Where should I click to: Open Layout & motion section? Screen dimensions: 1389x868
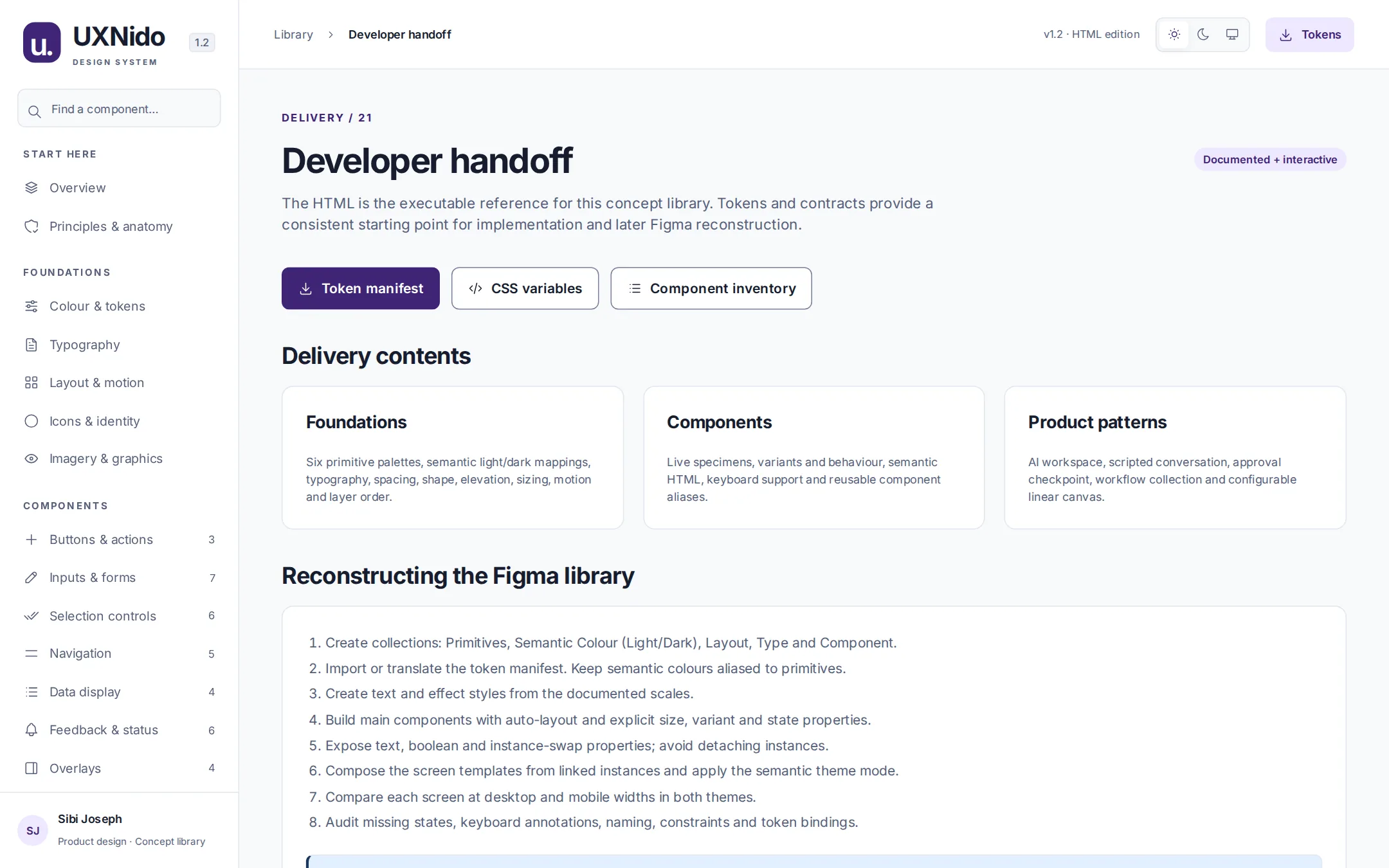tap(119, 383)
